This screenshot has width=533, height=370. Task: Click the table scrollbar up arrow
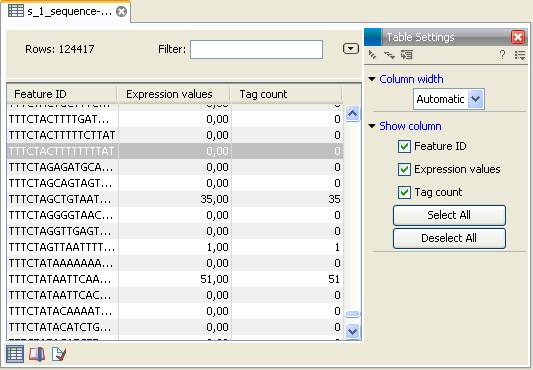(353, 114)
